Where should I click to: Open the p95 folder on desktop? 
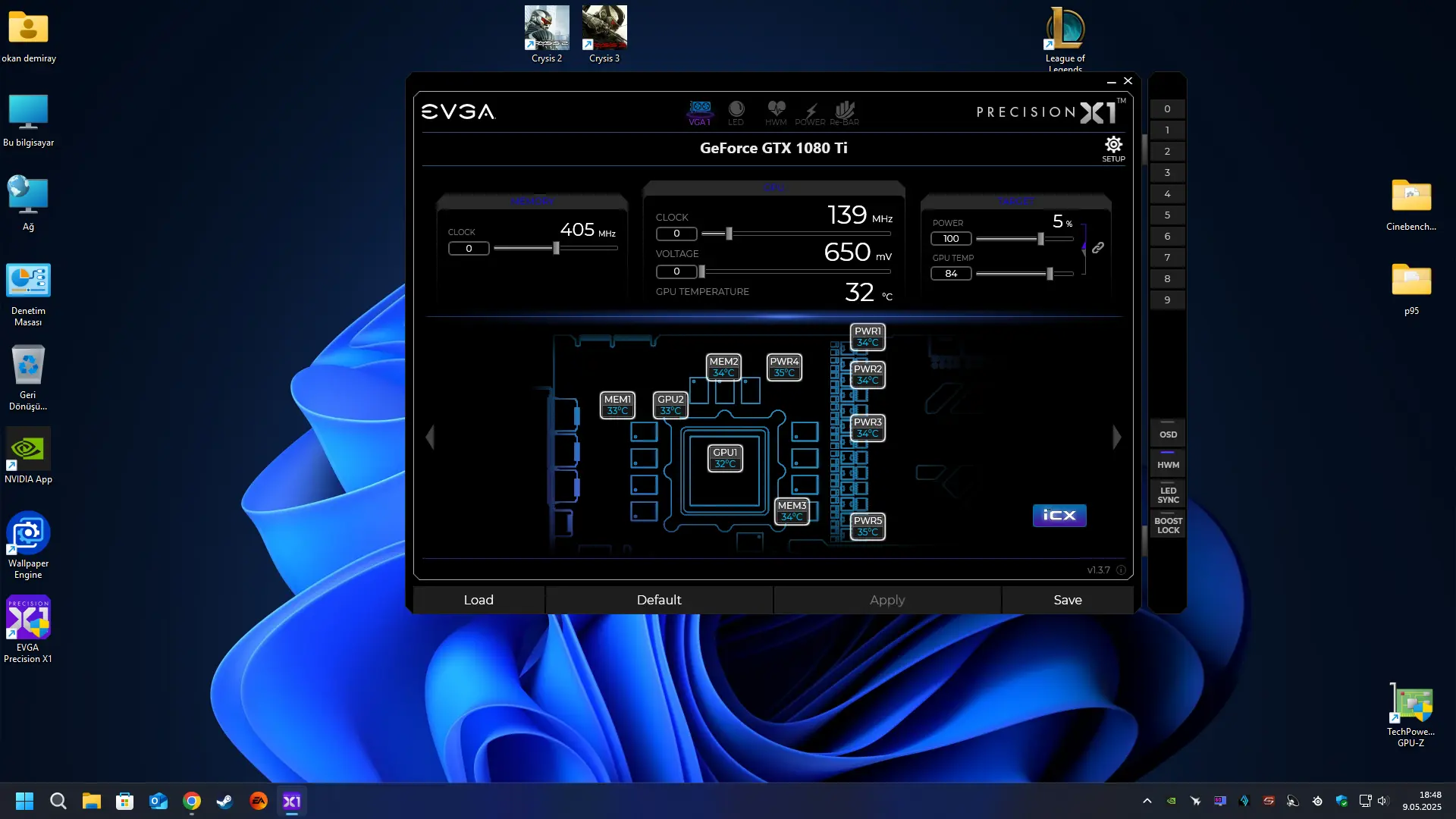click(1410, 289)
